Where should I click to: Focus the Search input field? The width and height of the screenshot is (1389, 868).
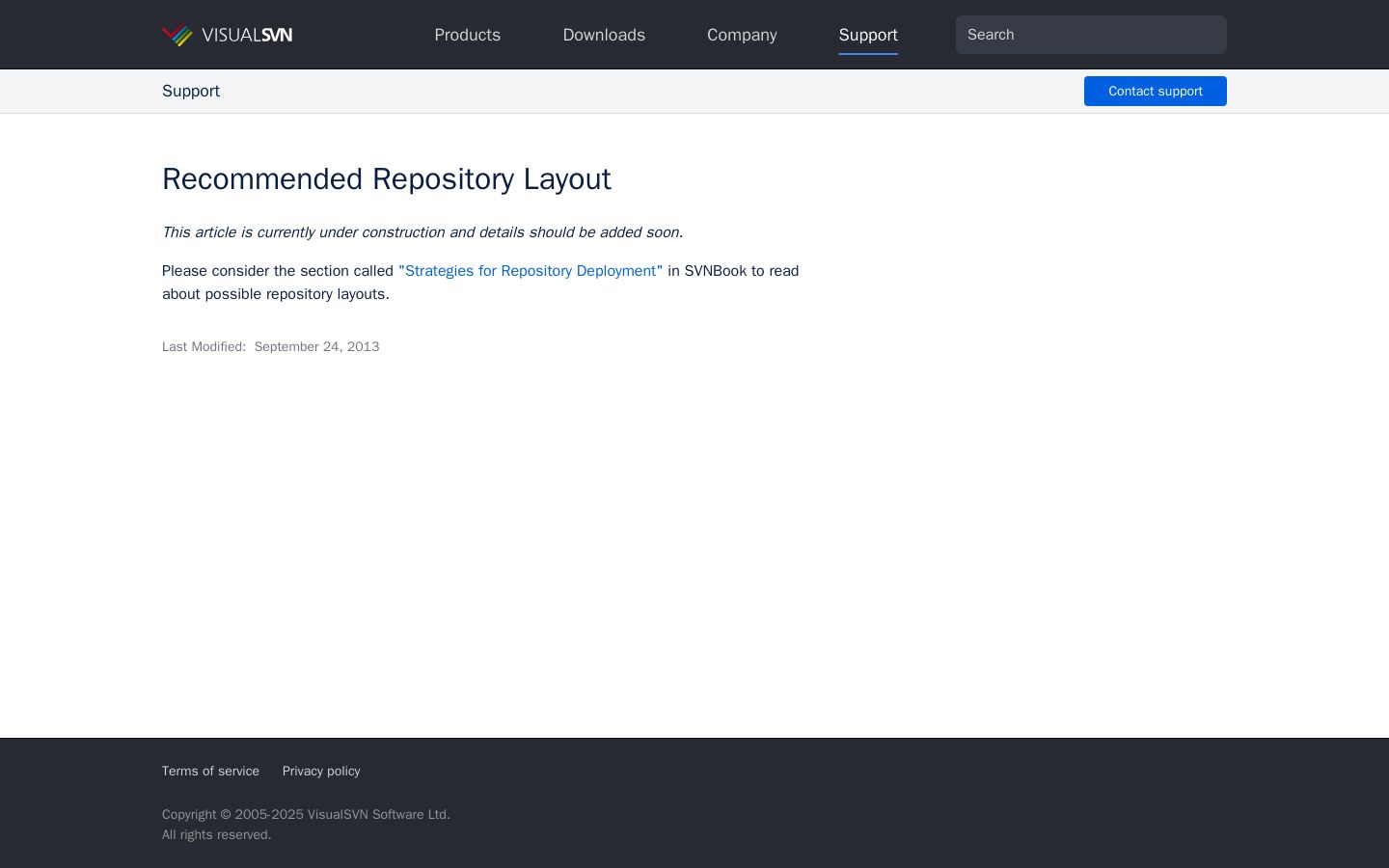click(x=1091, y=35)
